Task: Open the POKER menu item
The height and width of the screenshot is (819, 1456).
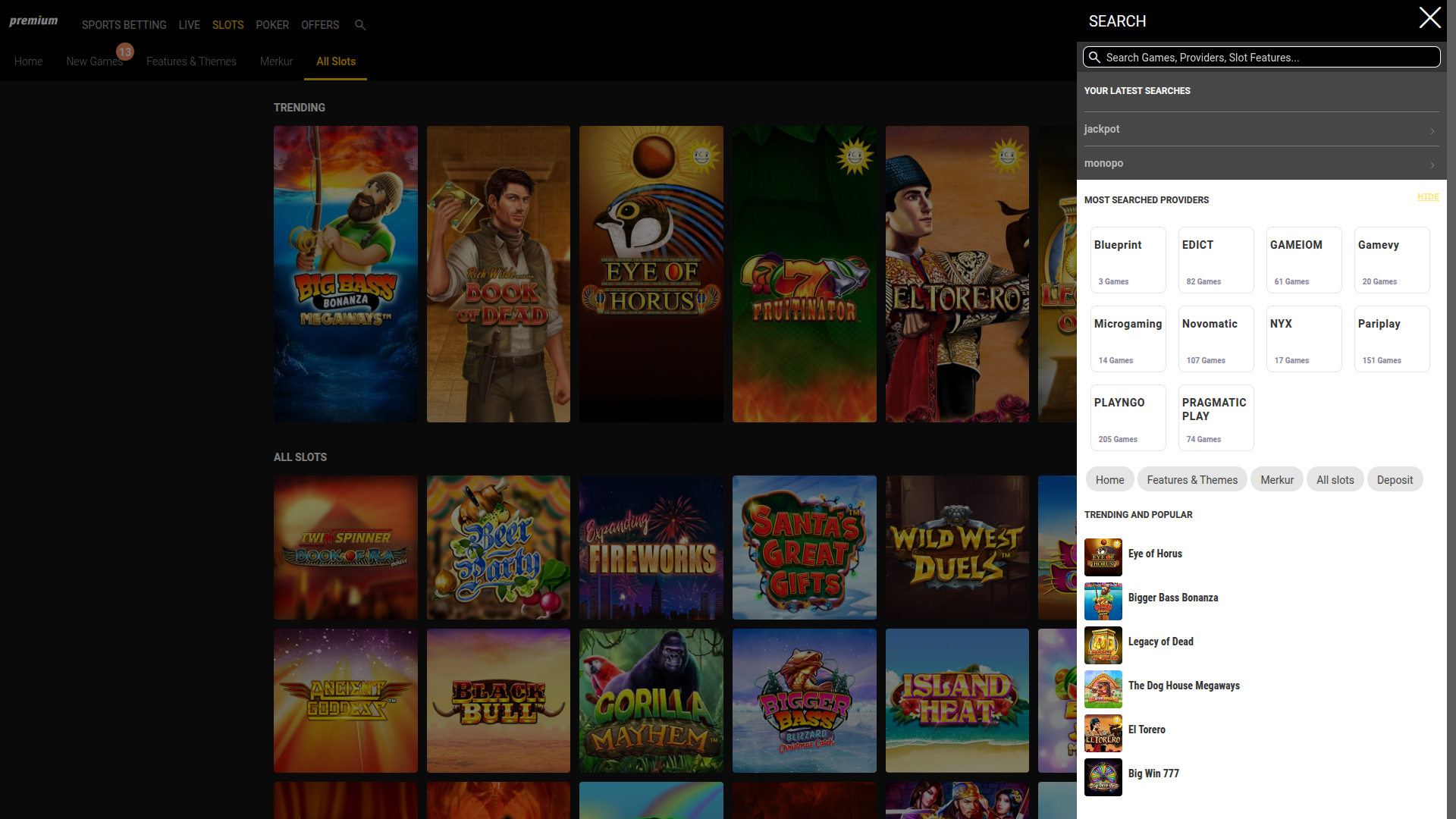Action: (x=272, y=25)
